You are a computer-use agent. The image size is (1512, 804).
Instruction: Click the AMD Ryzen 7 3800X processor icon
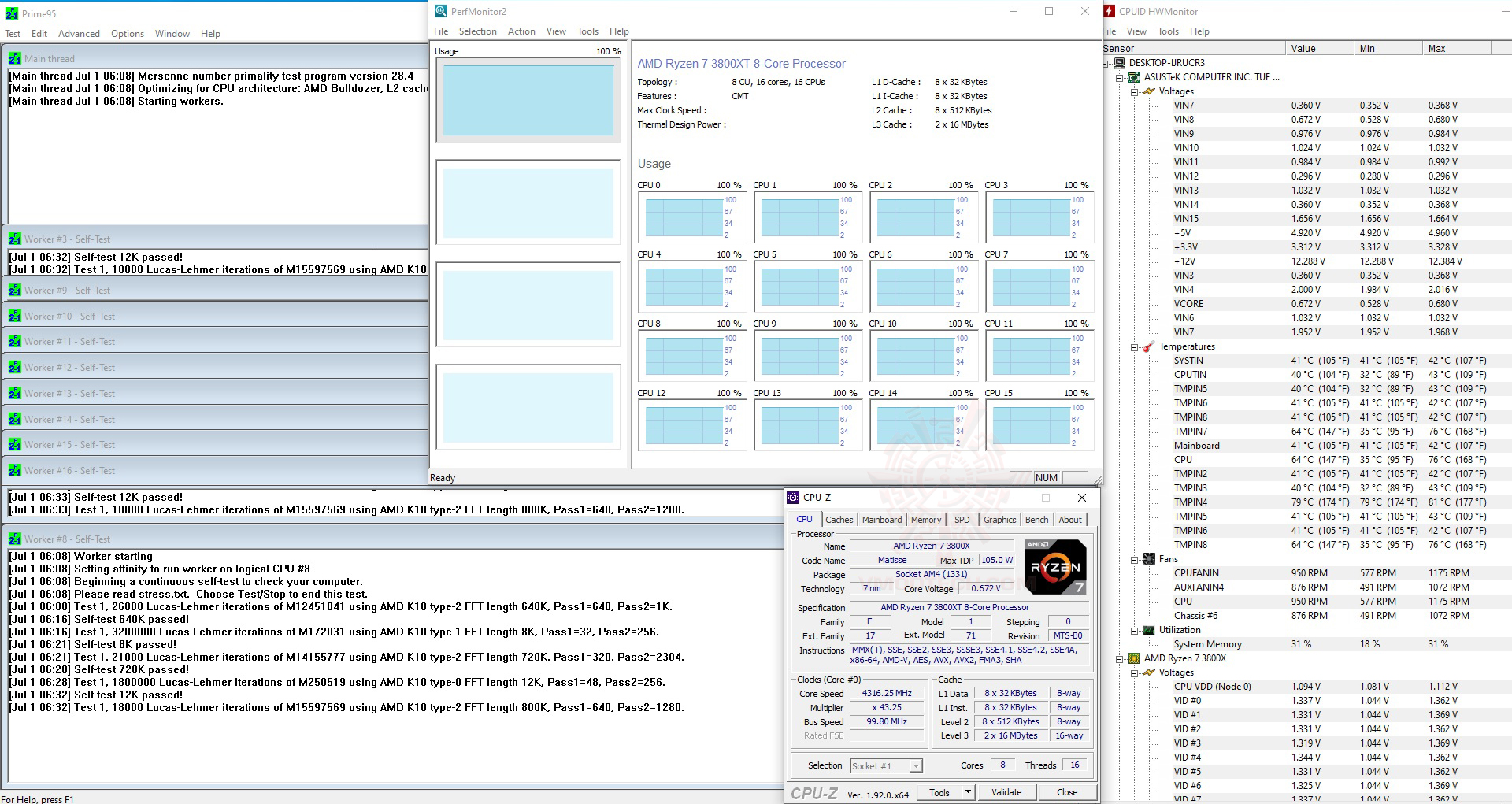click(1134, 658)
